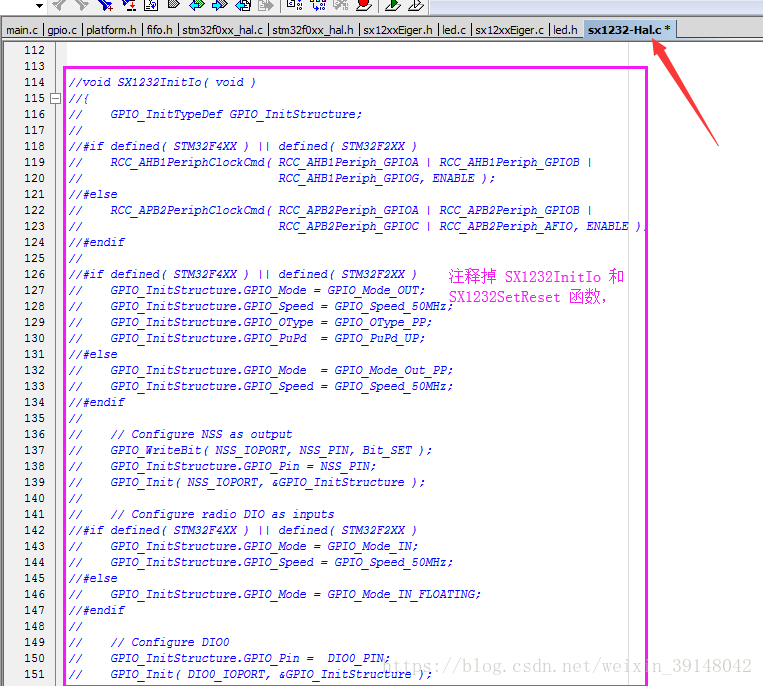The width and height of the screenshot is (763, 686).
Task: Open the fifo.h tab
Action: point(160,30)
